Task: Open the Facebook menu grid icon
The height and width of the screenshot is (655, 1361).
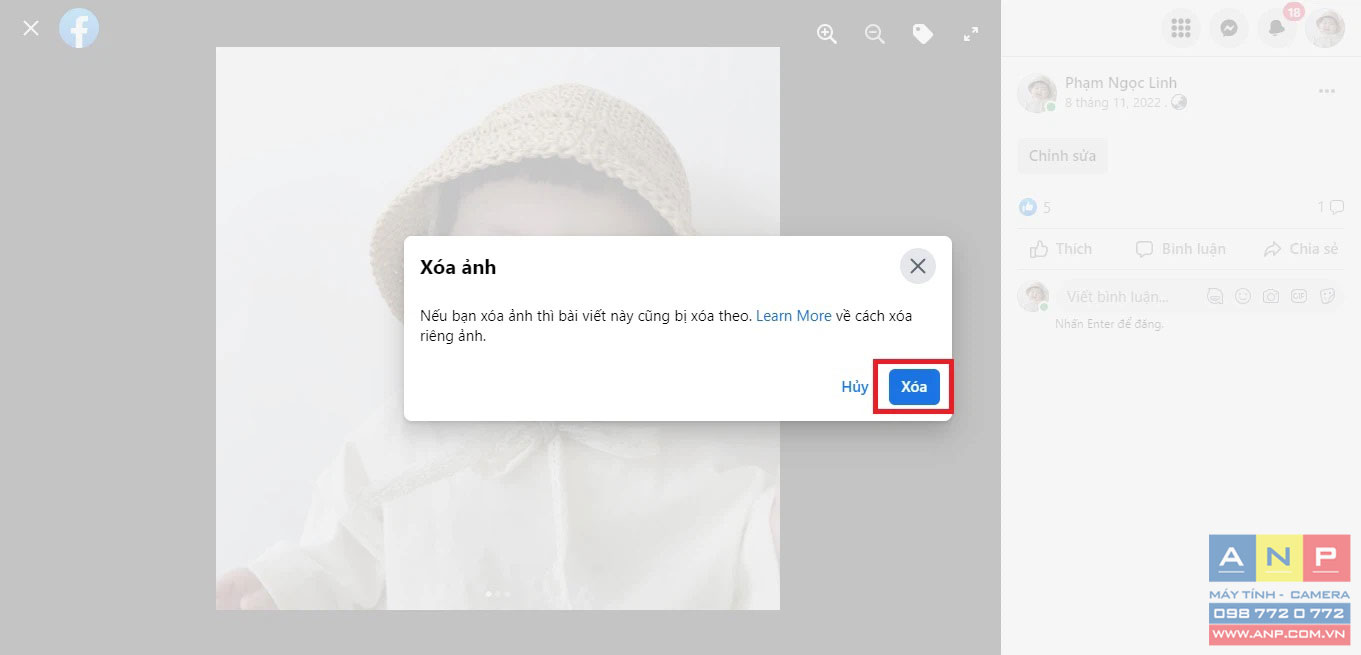Action: pyautogui.click(x=1181, y=28)
